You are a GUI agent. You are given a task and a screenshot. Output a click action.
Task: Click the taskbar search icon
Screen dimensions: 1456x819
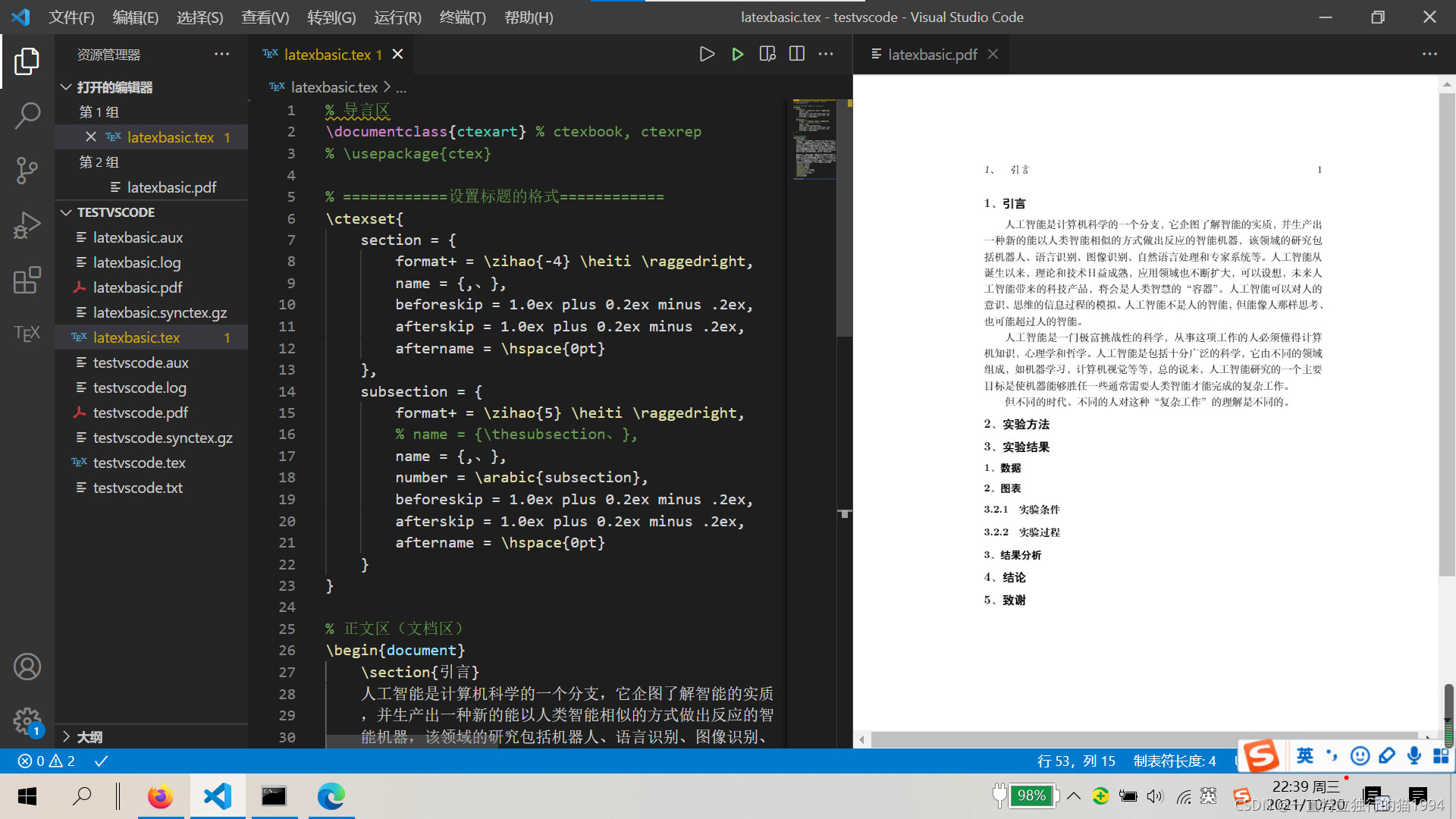(82, 796)
